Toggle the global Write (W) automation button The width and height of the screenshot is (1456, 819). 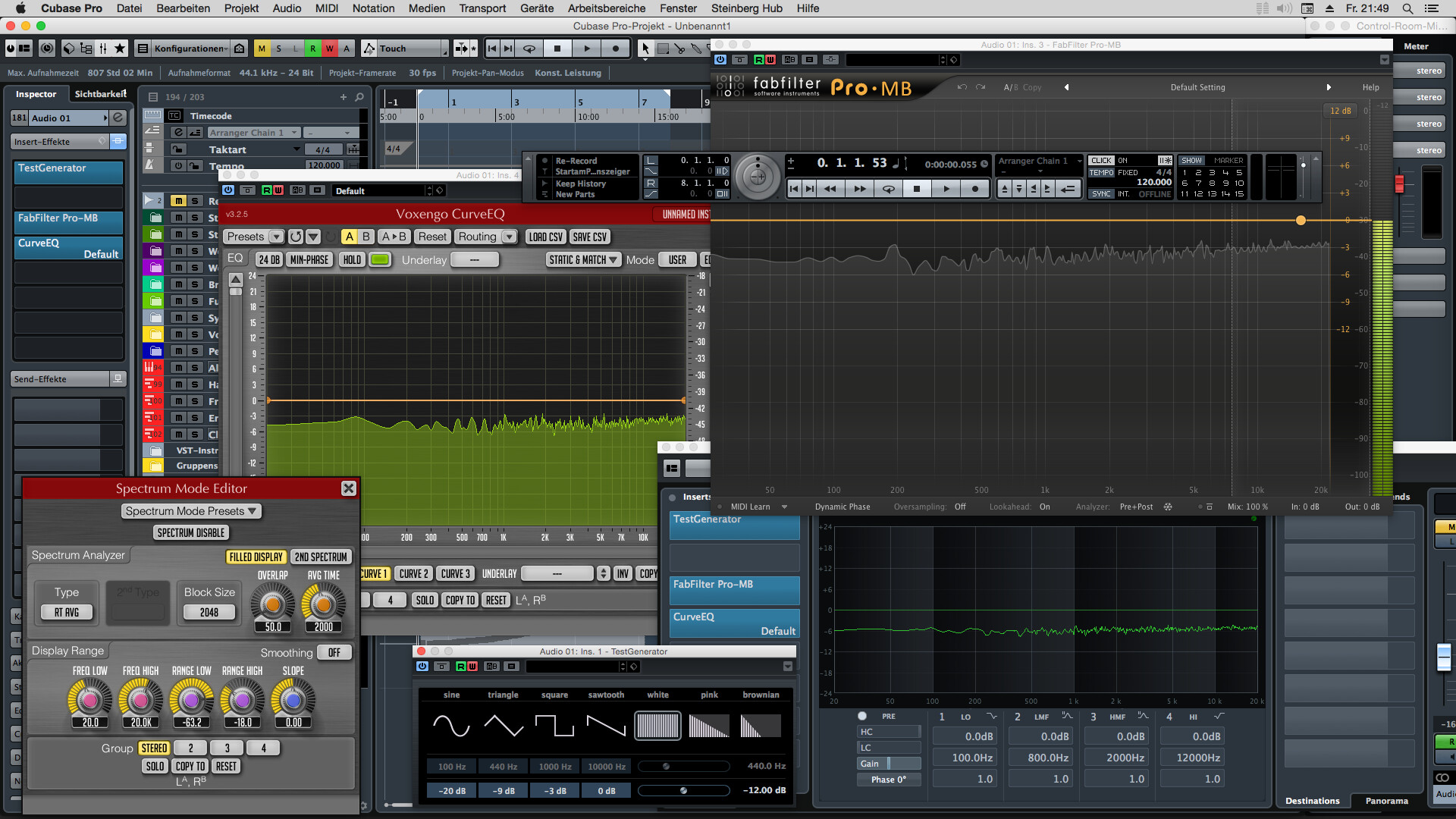point(329,49)
